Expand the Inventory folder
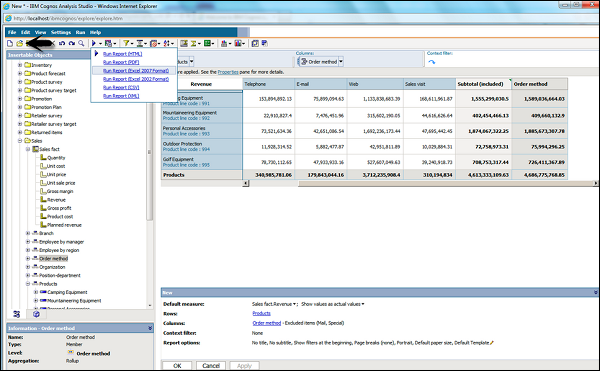 pyautogui.click(x=20, y=65)
